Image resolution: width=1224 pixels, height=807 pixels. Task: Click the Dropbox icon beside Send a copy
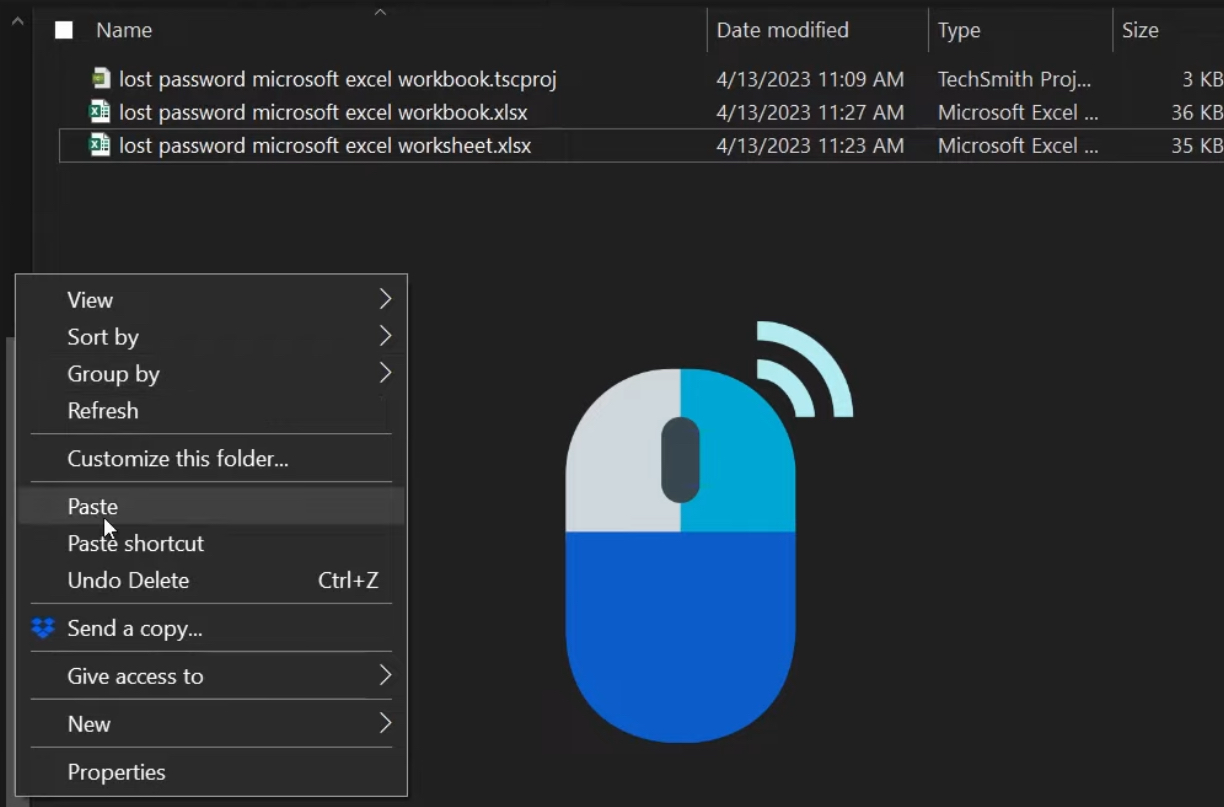point(43,628)
